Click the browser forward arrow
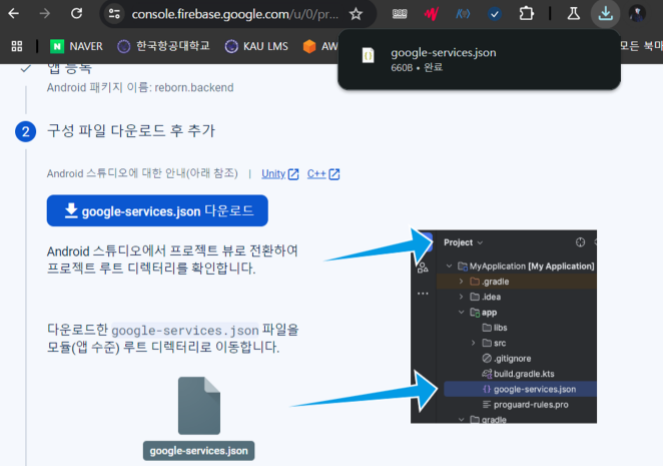Screen dimensions: 663x466 [44, 14]
